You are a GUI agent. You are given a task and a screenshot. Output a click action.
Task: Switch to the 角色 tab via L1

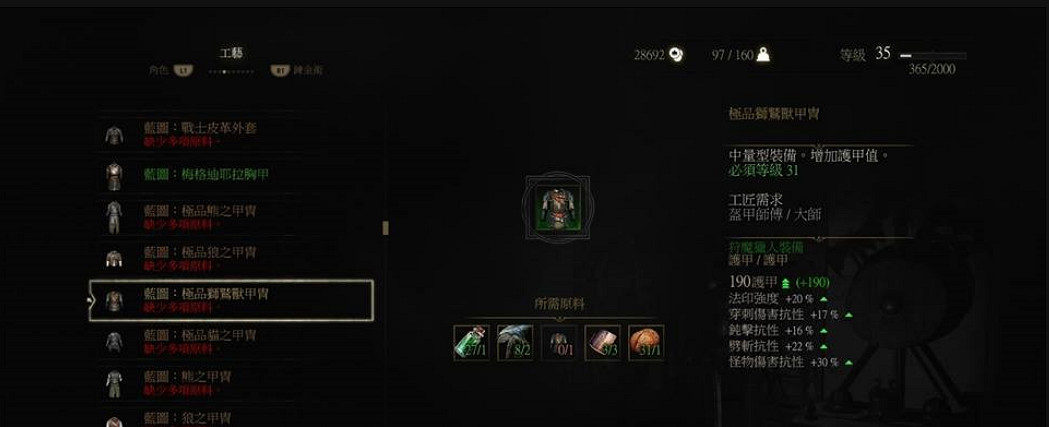click(x=171, y=70)
